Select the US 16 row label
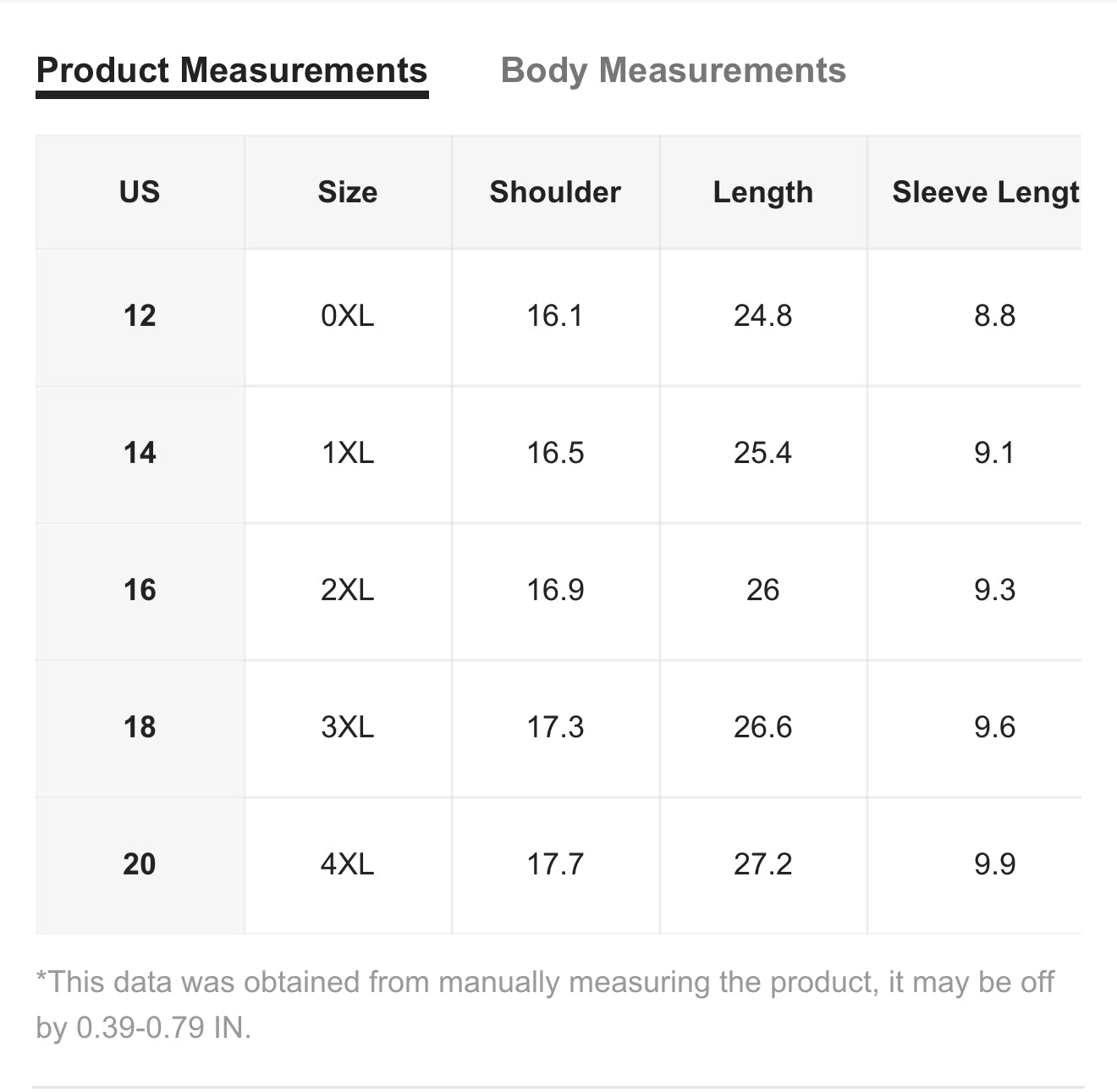 click(x=140, y=591)
